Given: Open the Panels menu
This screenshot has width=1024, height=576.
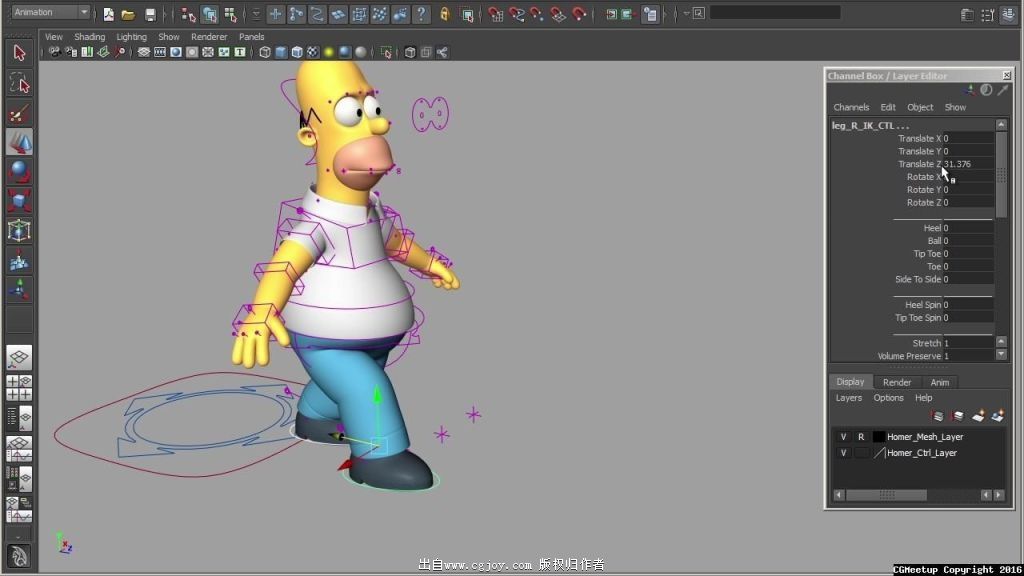Looking at the screenshot, I should [251, 37].
